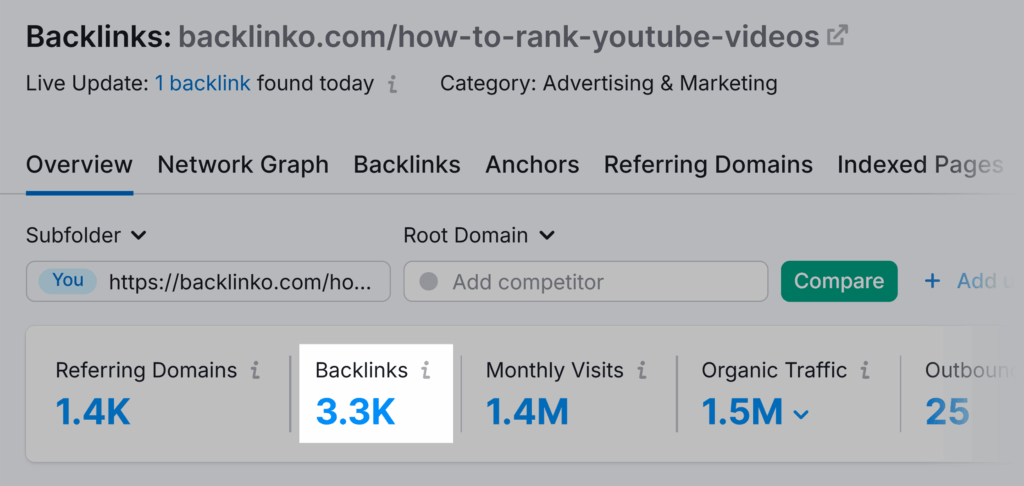Click info icon beside Backlinks metric
This screenshot has width=1024, height=486.
pos(426,371)
